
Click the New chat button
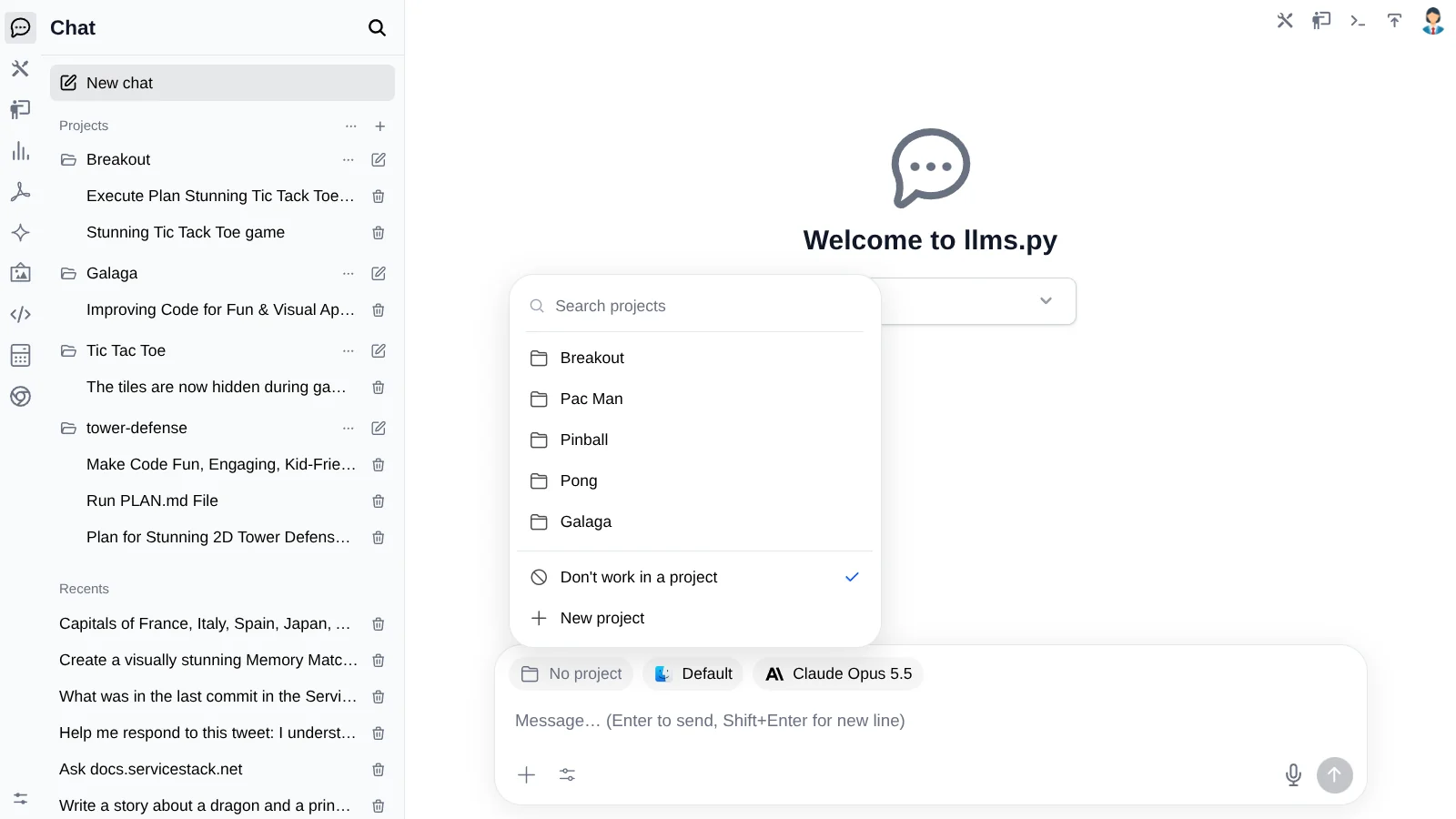222,83
